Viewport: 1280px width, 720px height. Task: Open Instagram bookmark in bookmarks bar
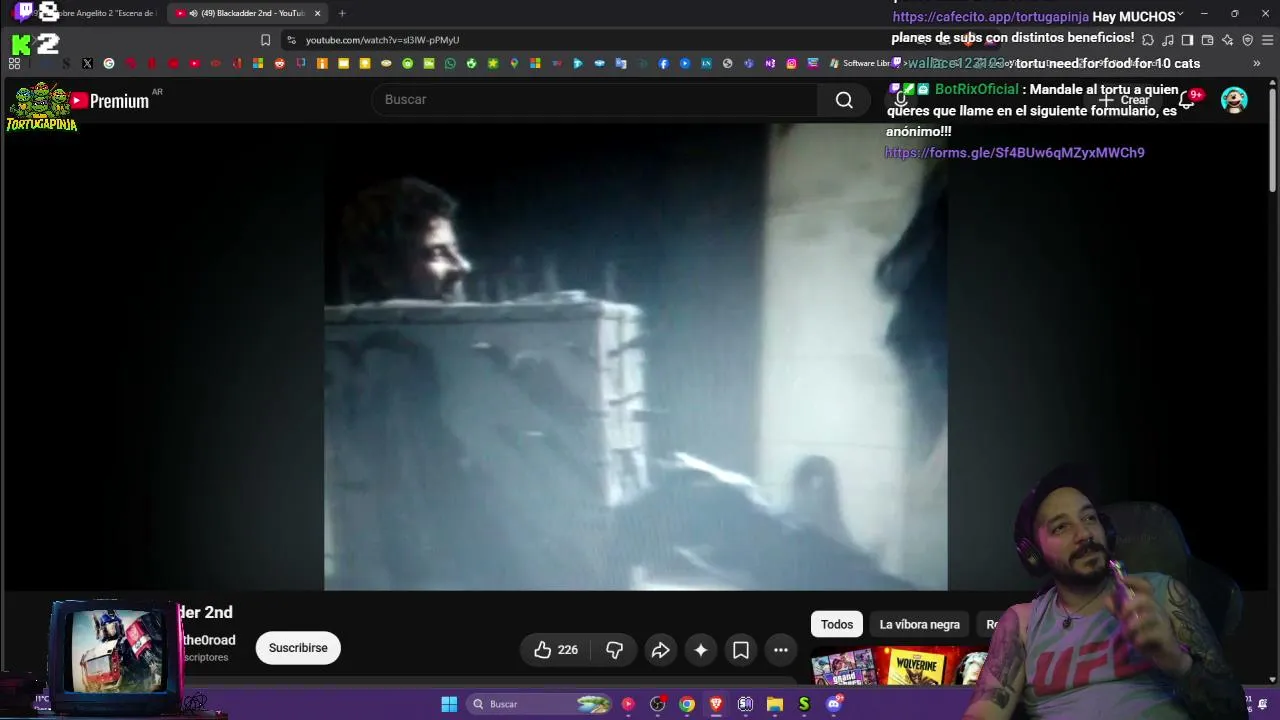click(791, 63)
